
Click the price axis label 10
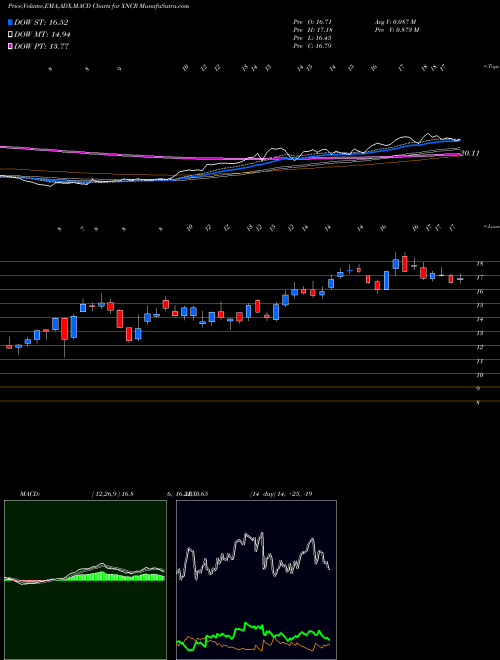click(479, 375)
